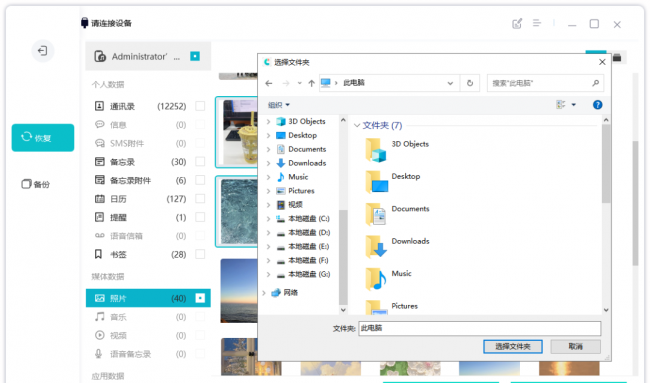The width and height of the screenshot is (650, 383).
Task: Open the Downloads folder icon in file pane
Action: click(376, 247)
